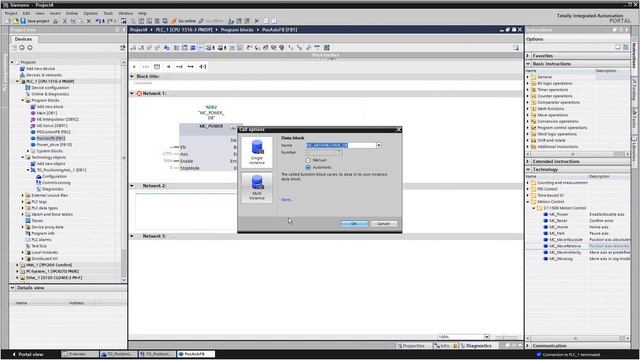Choose the Automatic number radio button
The width and height of the screenshot is (640, 360).
(x=308, y=167)
